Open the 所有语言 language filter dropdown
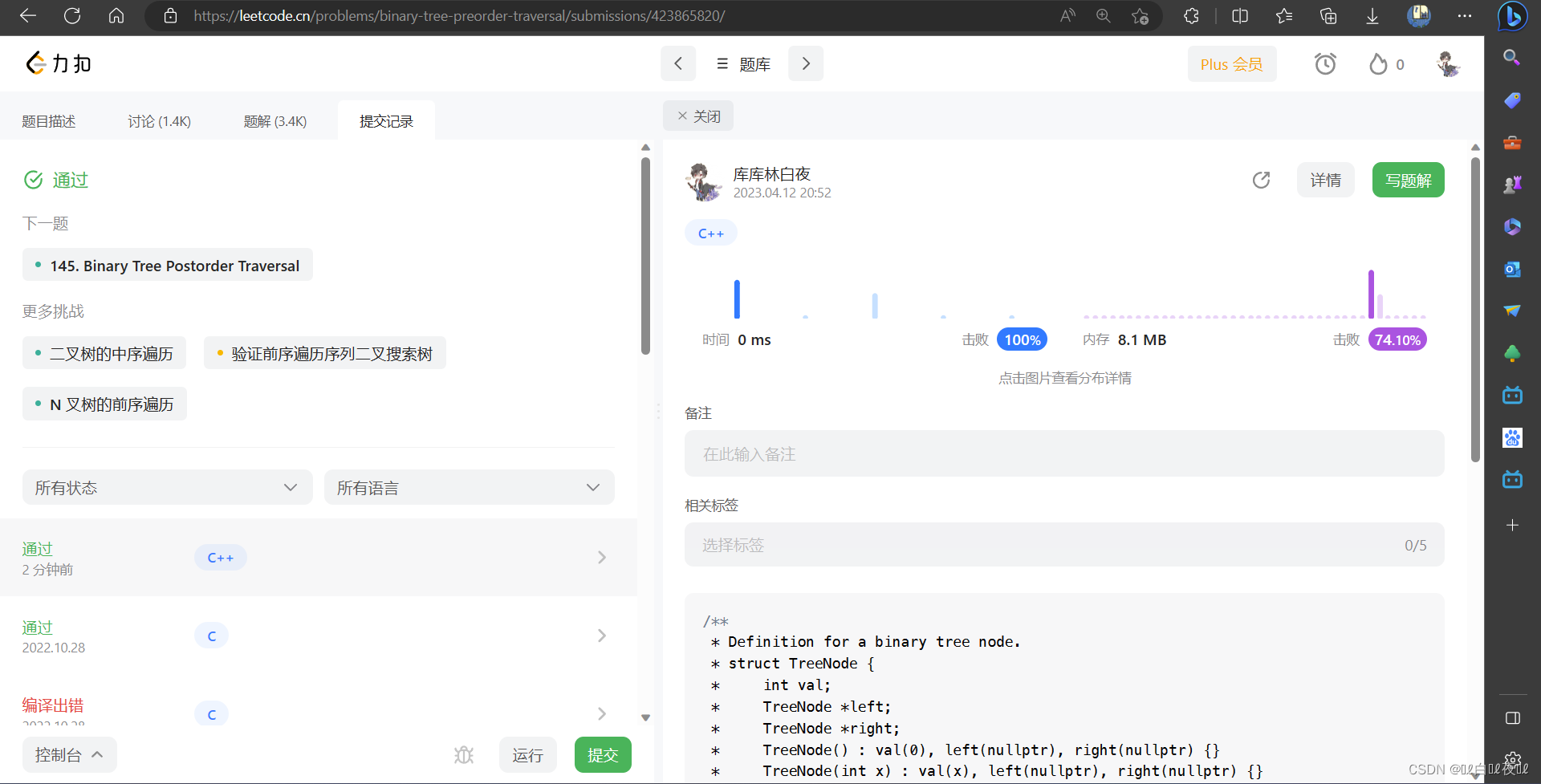Image resolution: width=1541 pixels, height=784 pixels. coord(470,487)
